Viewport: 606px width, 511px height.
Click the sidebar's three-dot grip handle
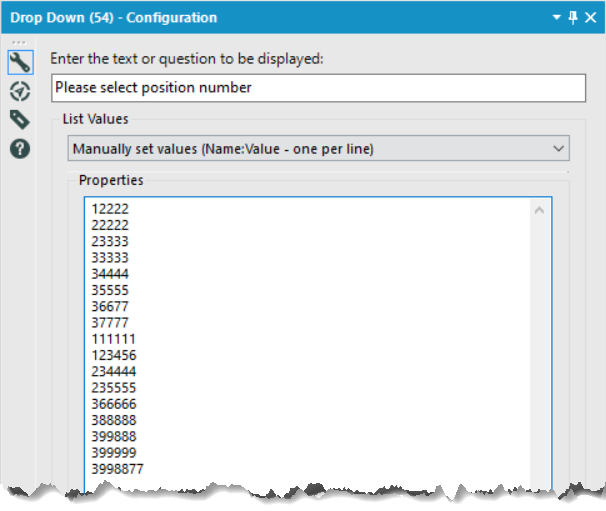coord(18,42)
